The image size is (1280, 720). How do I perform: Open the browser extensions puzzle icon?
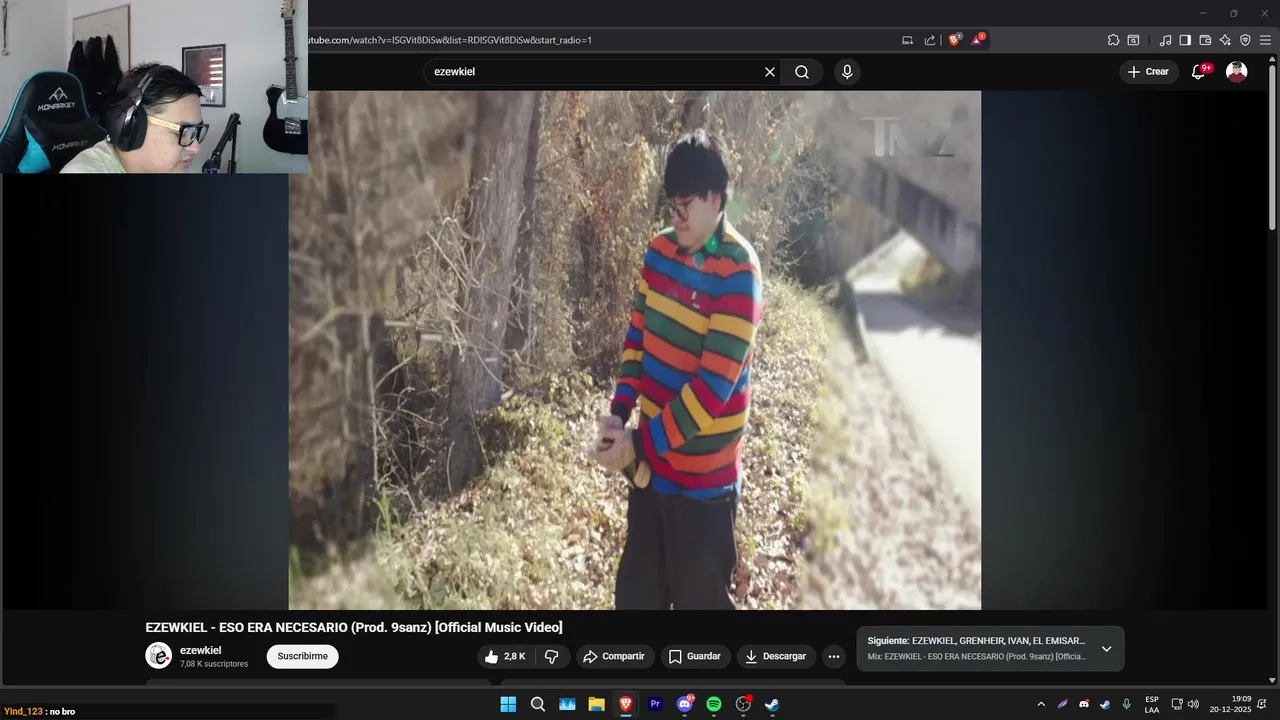coord(1113,40)
